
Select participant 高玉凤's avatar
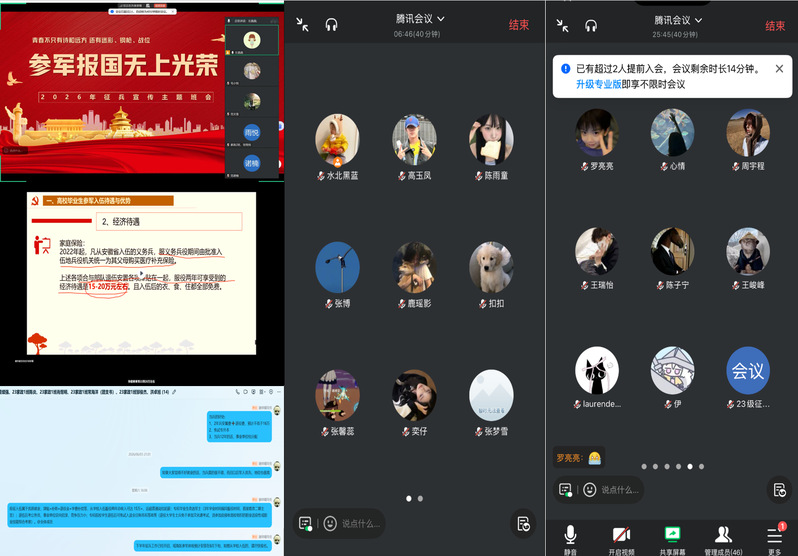(x=414, y=140)
